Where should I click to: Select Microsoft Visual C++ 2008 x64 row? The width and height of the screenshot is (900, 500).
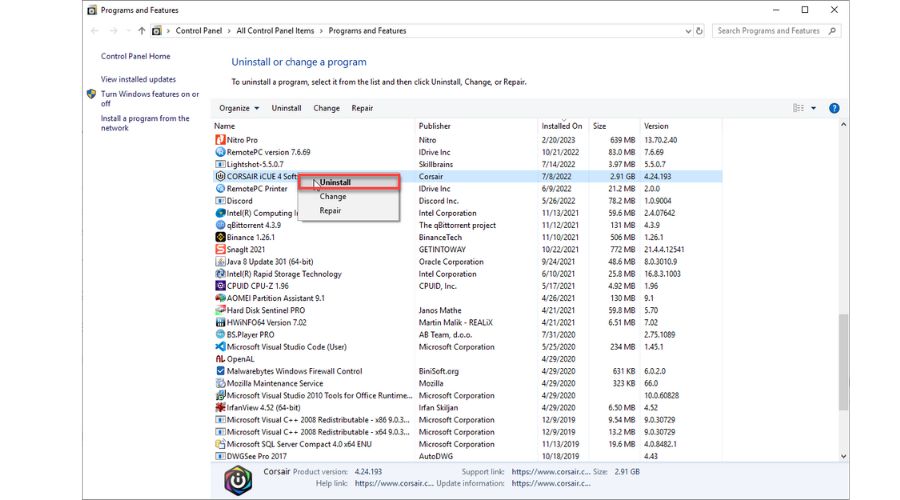[468, 432]
